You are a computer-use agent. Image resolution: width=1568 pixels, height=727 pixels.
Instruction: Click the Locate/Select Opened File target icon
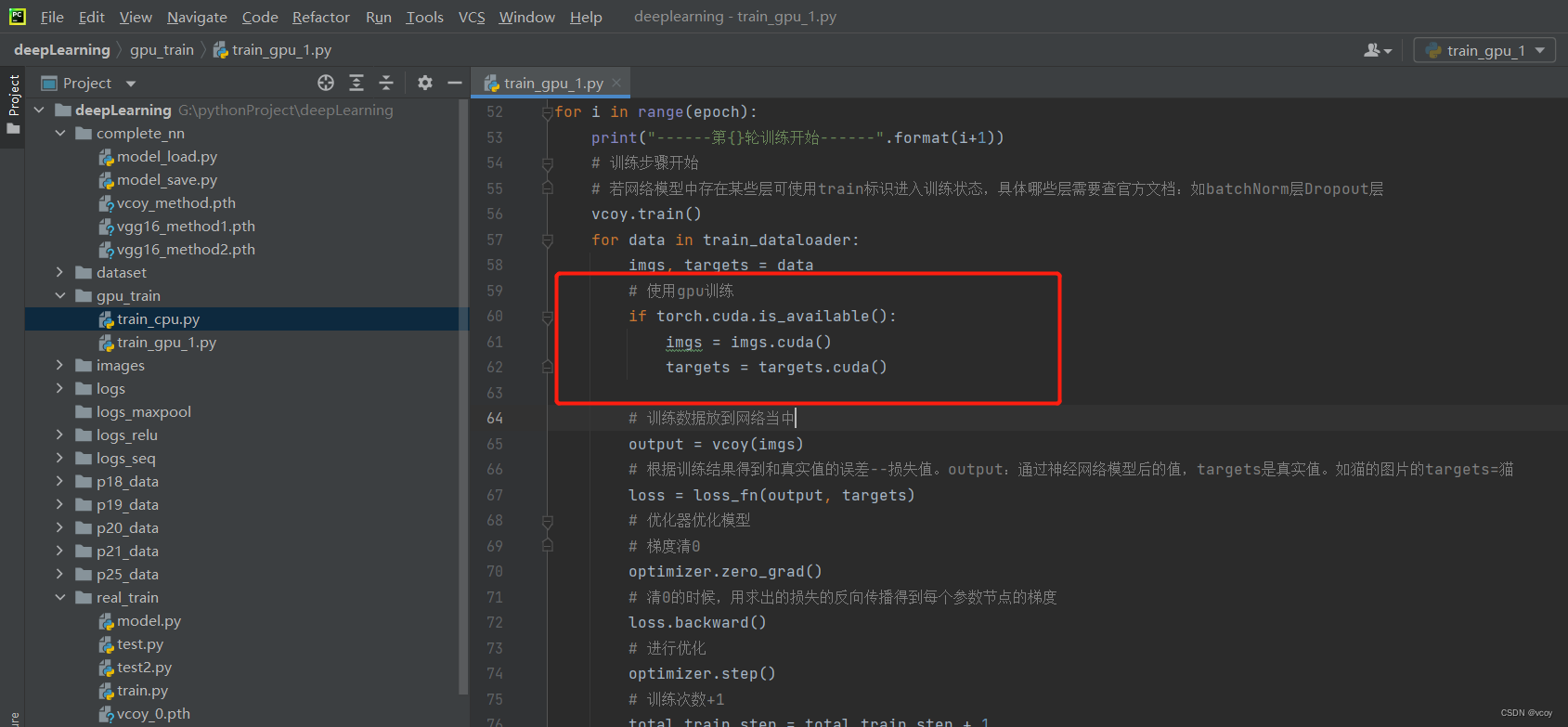(x=326, y=83)
